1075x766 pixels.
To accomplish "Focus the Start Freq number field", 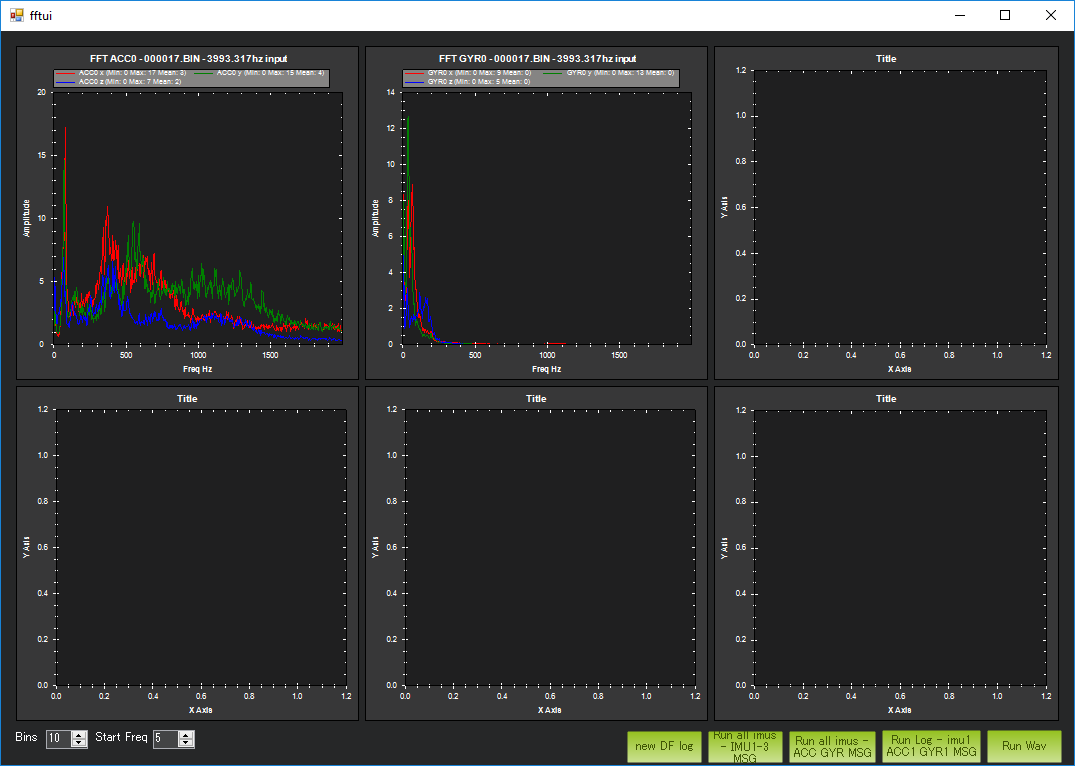I will click(164, 739).
